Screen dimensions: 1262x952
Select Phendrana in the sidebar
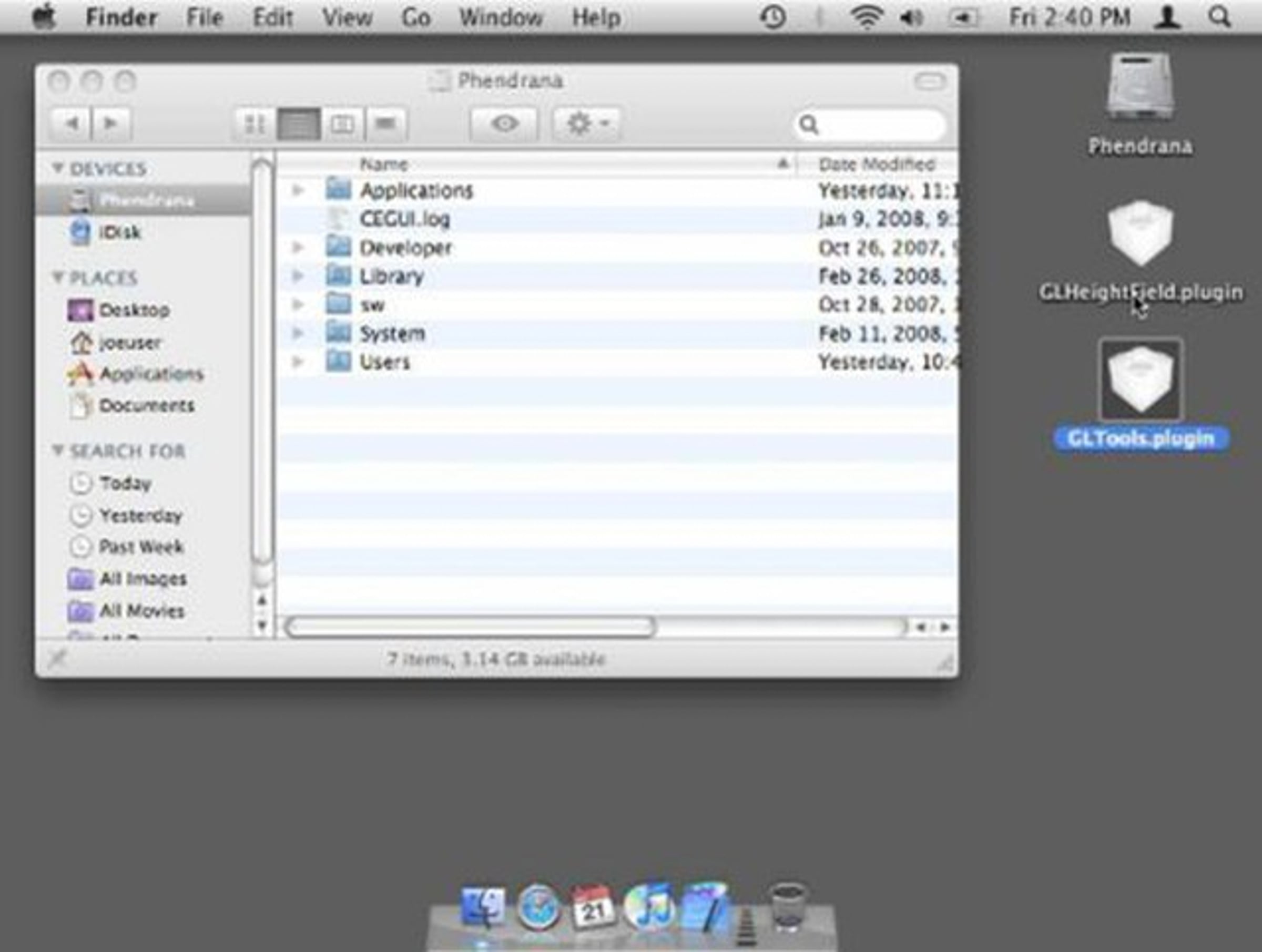[143, 200]
